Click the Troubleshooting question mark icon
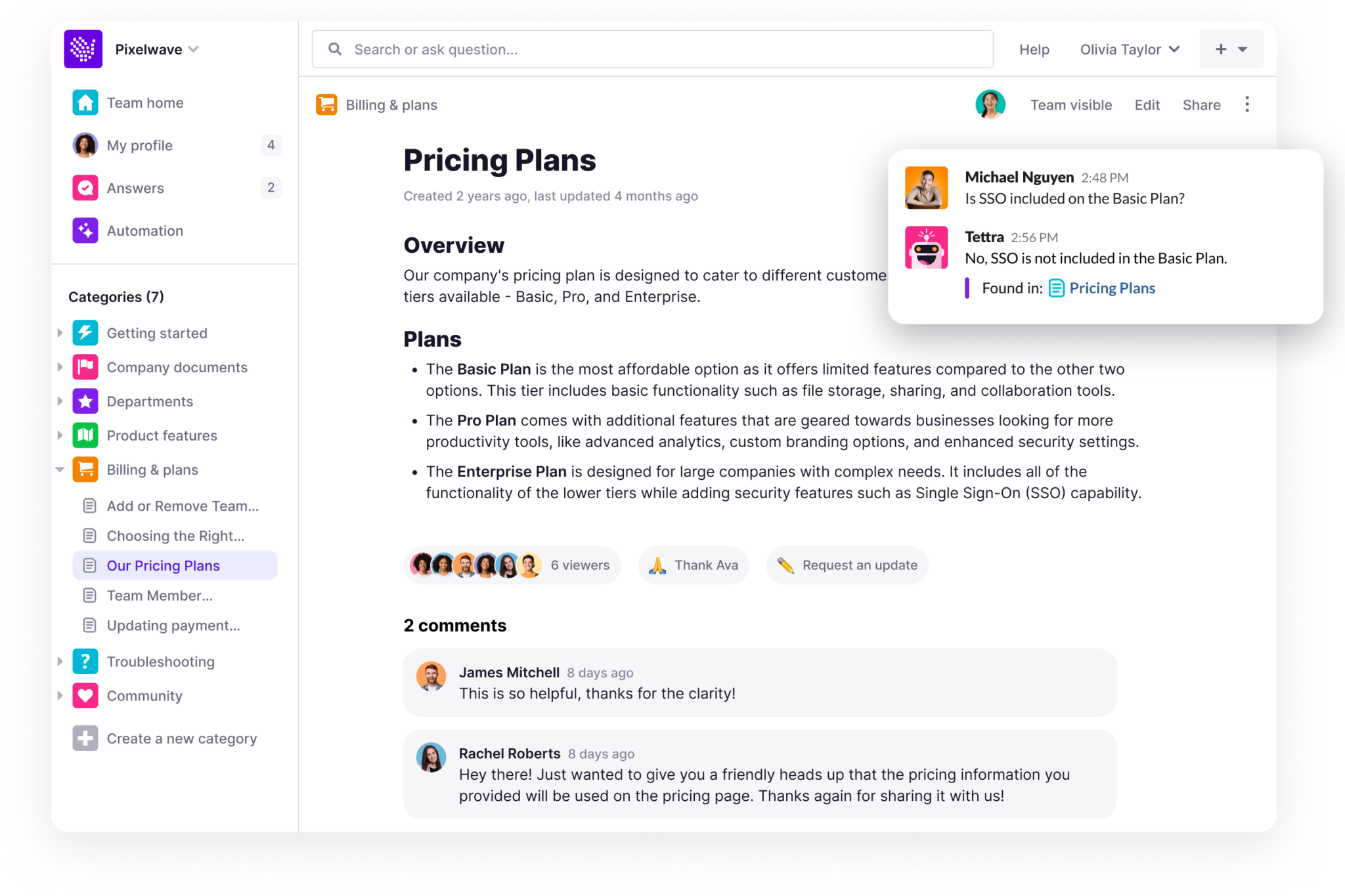Image resolution: width=1345 pixels, height=896 pixels. (85, 661)
